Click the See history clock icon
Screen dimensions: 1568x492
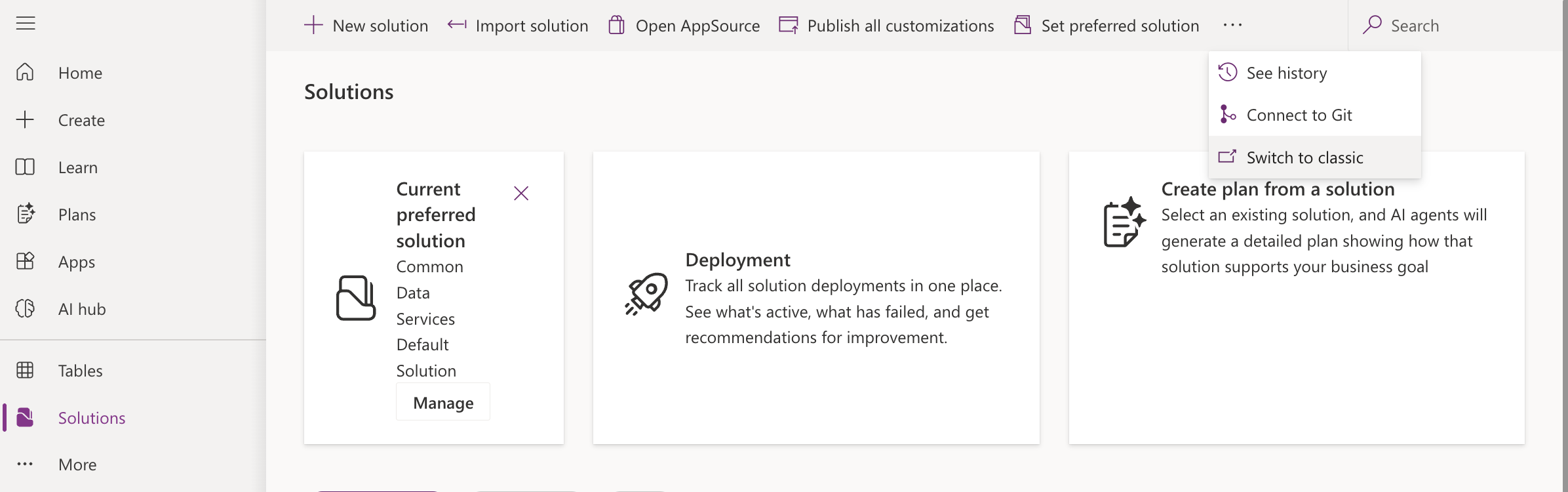tap(1228, 72)
